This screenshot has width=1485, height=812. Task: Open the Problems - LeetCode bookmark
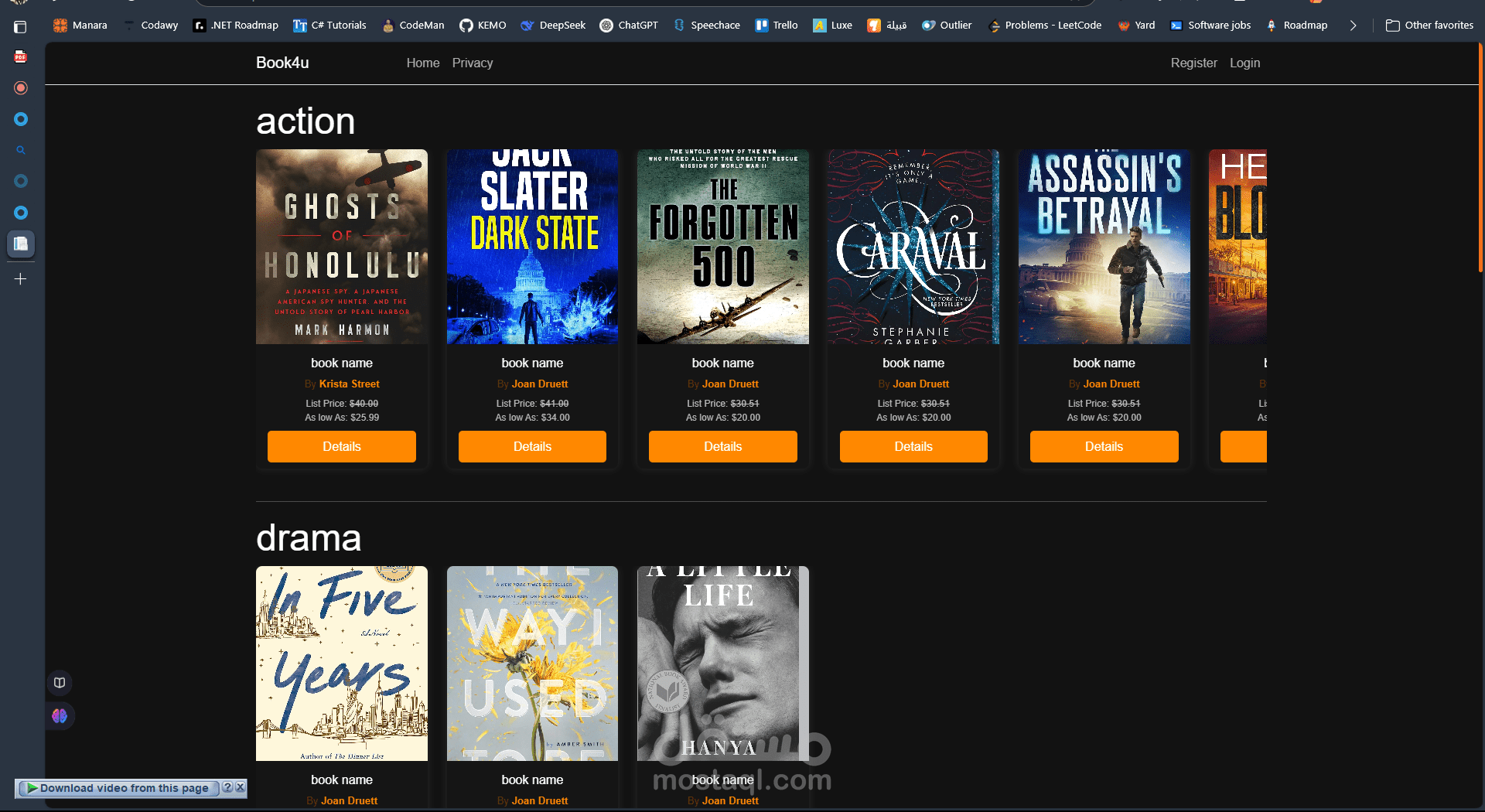click(1045, 25)
